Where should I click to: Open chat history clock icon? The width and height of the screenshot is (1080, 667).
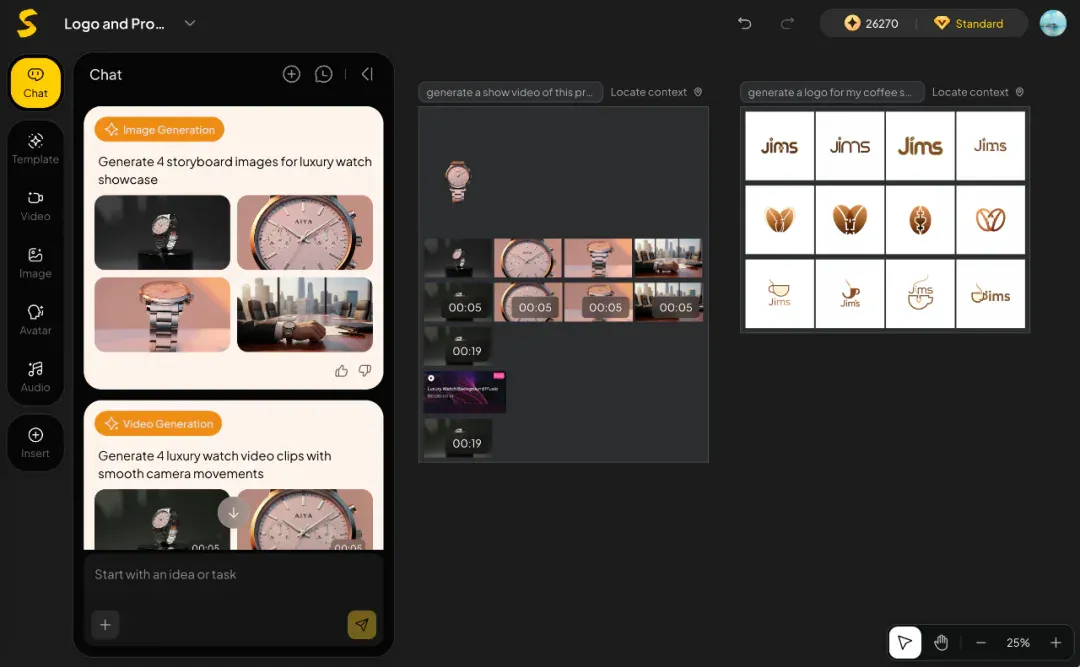pyautogui.click(x=323, y=74)
